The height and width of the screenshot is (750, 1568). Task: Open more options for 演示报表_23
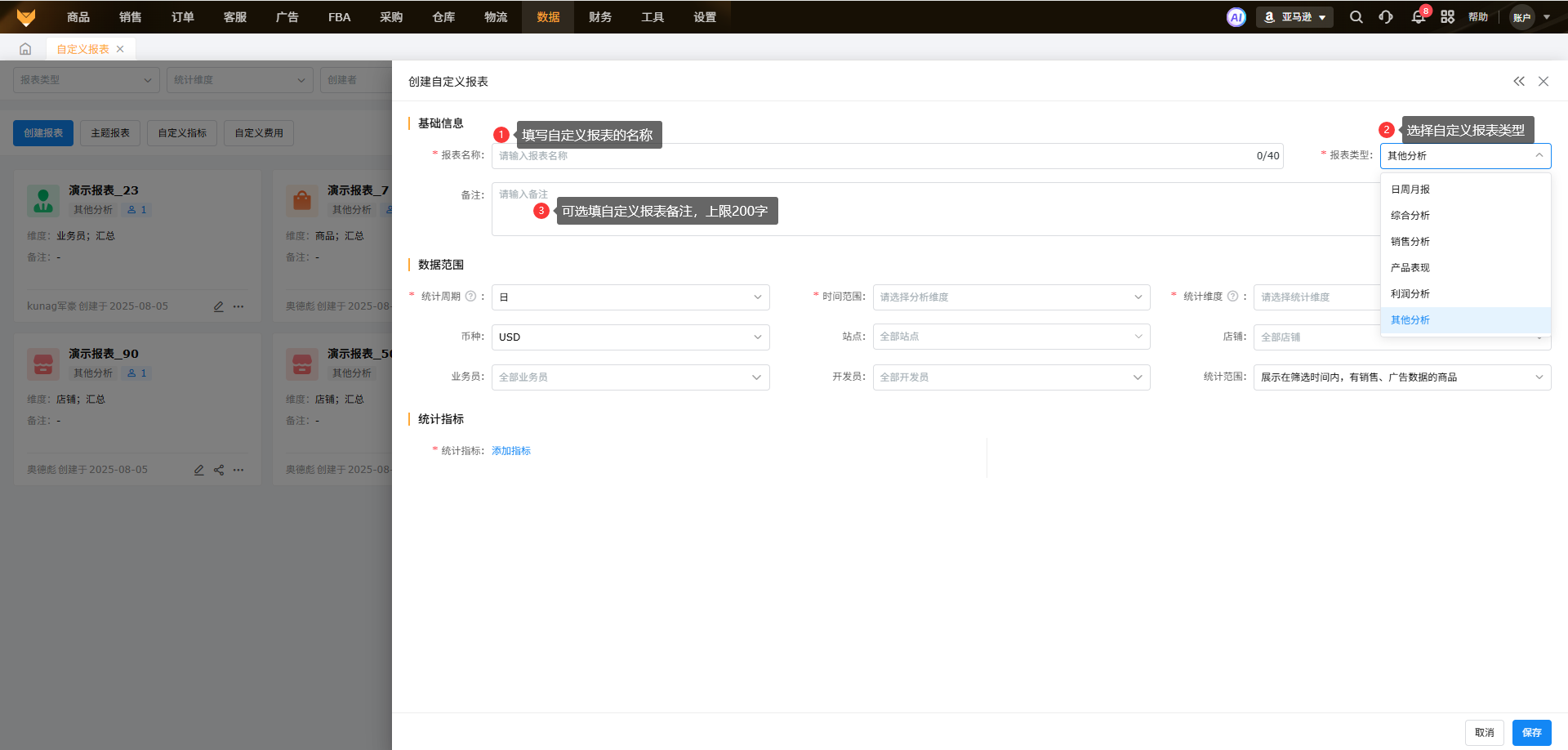(238, 306)
